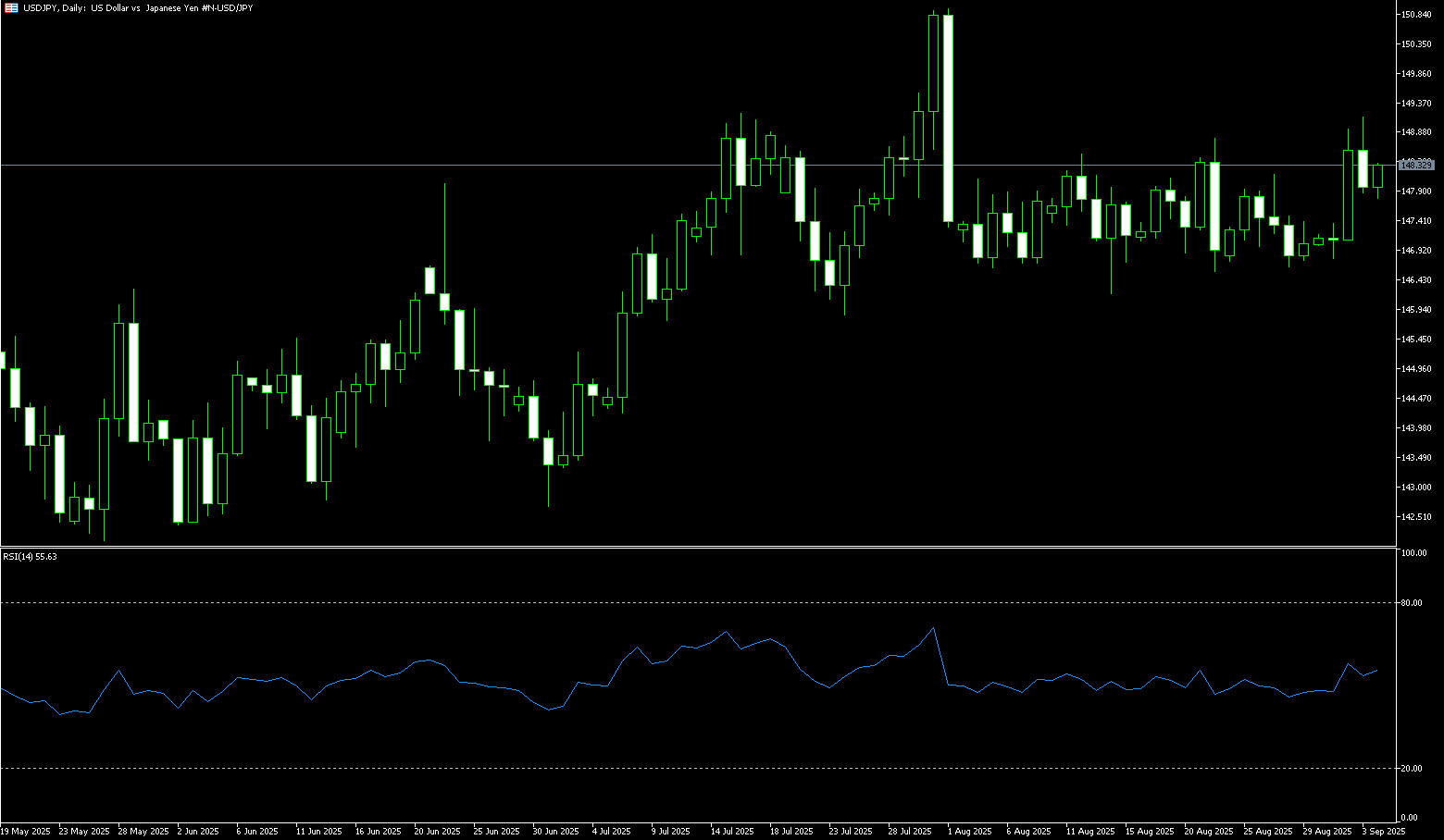1444x840 pixels.
Task: Click the RSI line peak near 28 Jul 2025
Action: (933, 628)
